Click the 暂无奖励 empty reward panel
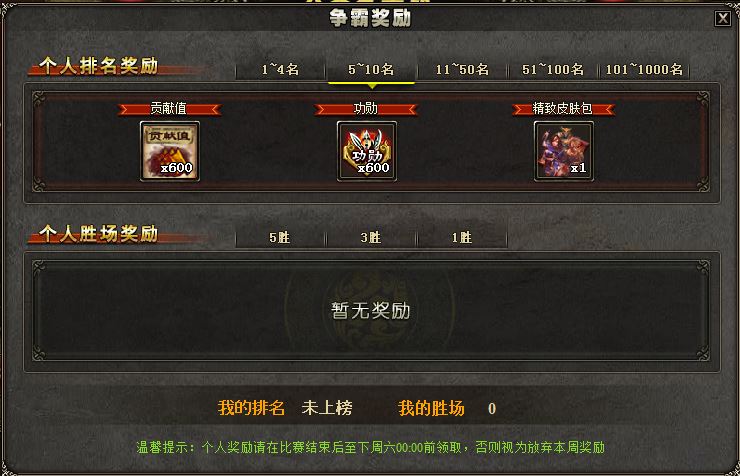The image size is (740, 476). [371, 311]
